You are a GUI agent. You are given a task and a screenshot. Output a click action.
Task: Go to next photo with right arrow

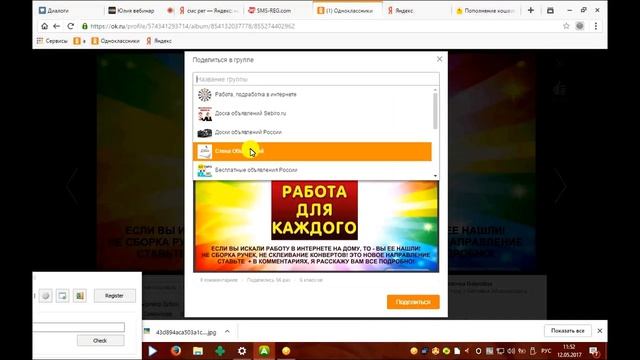(560, 187)
